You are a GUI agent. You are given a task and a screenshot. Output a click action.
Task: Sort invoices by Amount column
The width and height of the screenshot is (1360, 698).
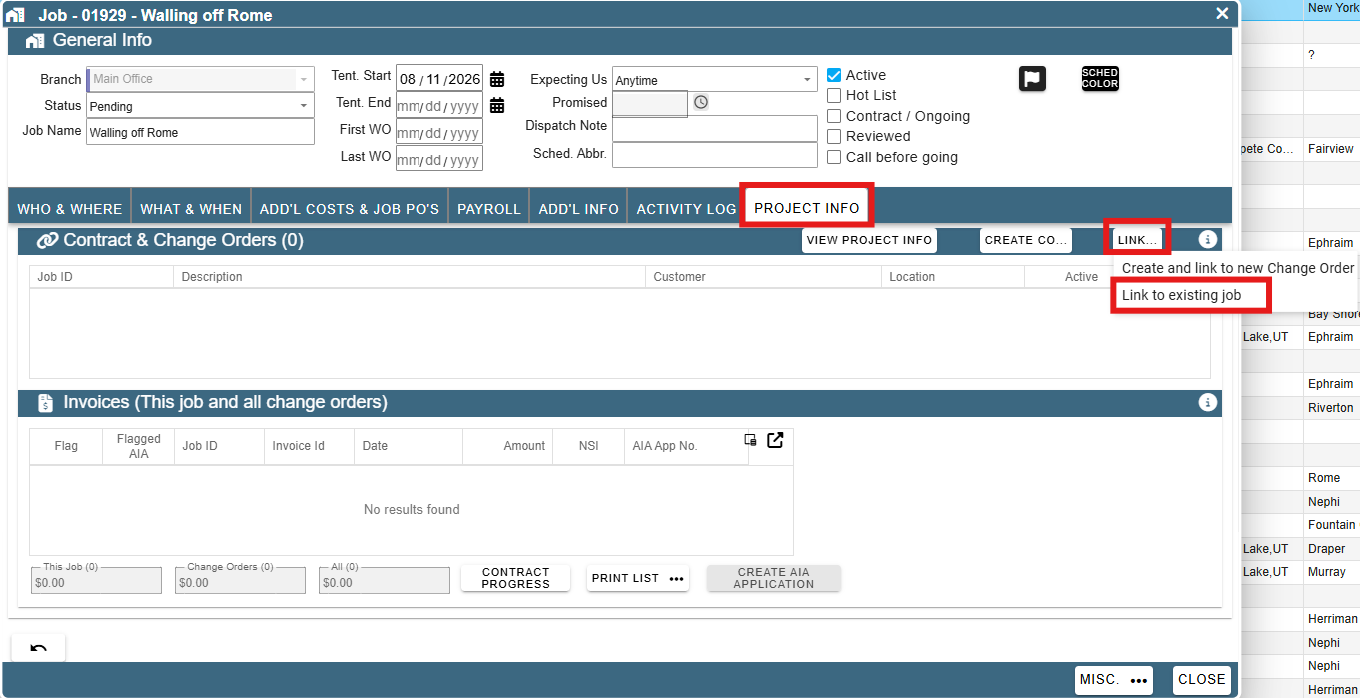508,446
